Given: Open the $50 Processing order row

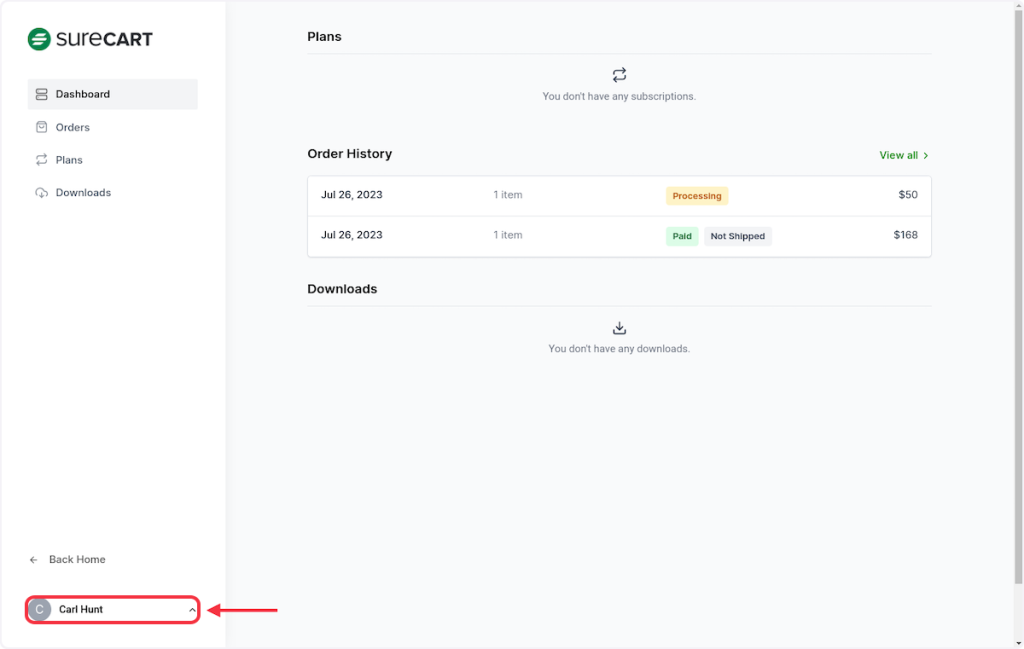Looking at the screenshot, I should pyautogui.click(x=619, y=196).
